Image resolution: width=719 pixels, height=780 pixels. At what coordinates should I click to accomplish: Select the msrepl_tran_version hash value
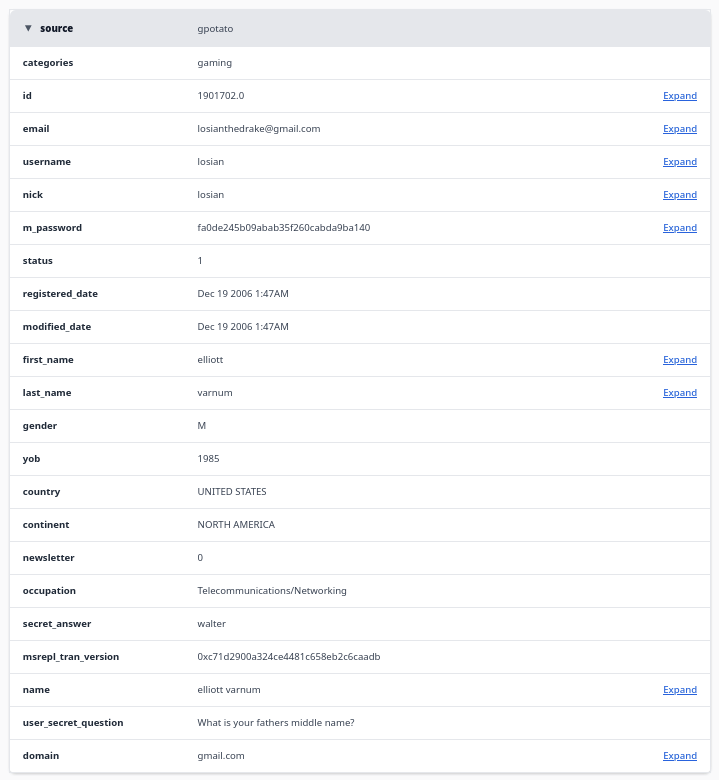pyautogui.click(x=288, y=657)
